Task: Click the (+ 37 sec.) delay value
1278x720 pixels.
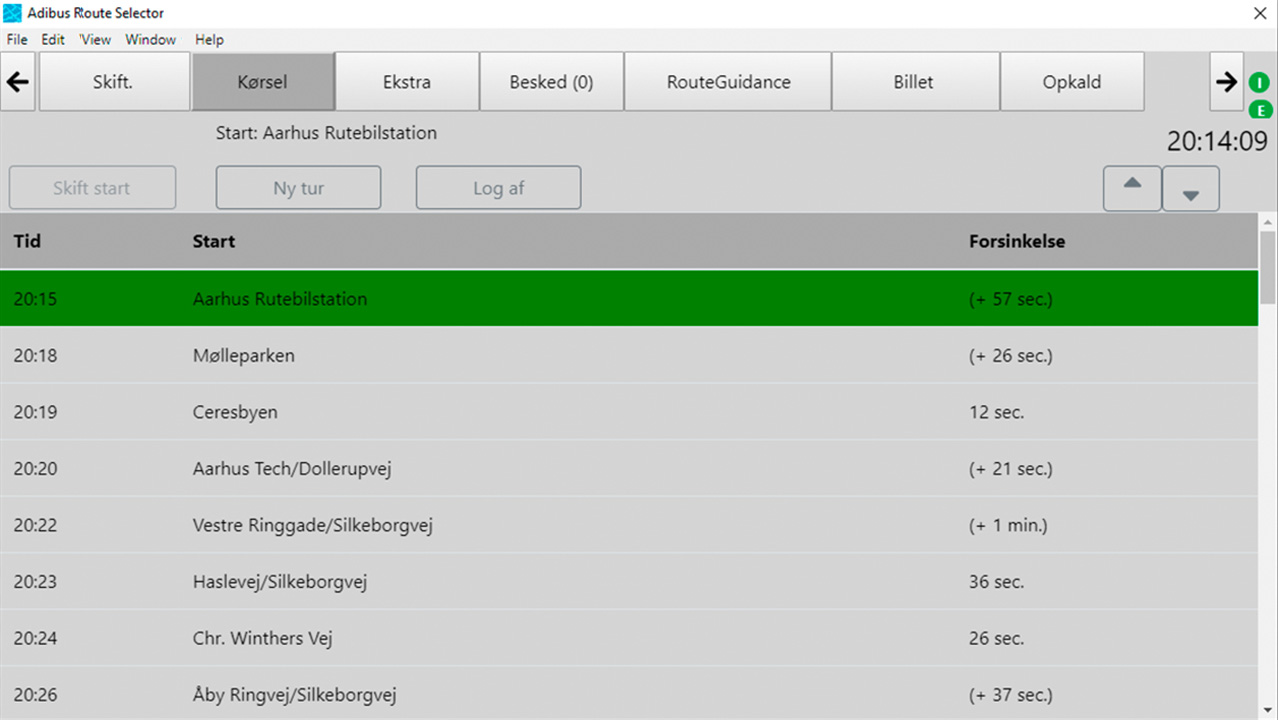Action: pos(1011,694)
